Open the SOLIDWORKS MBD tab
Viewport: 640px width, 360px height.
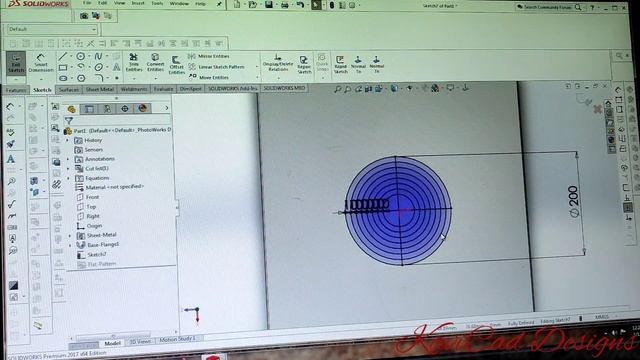click(284, 88)
